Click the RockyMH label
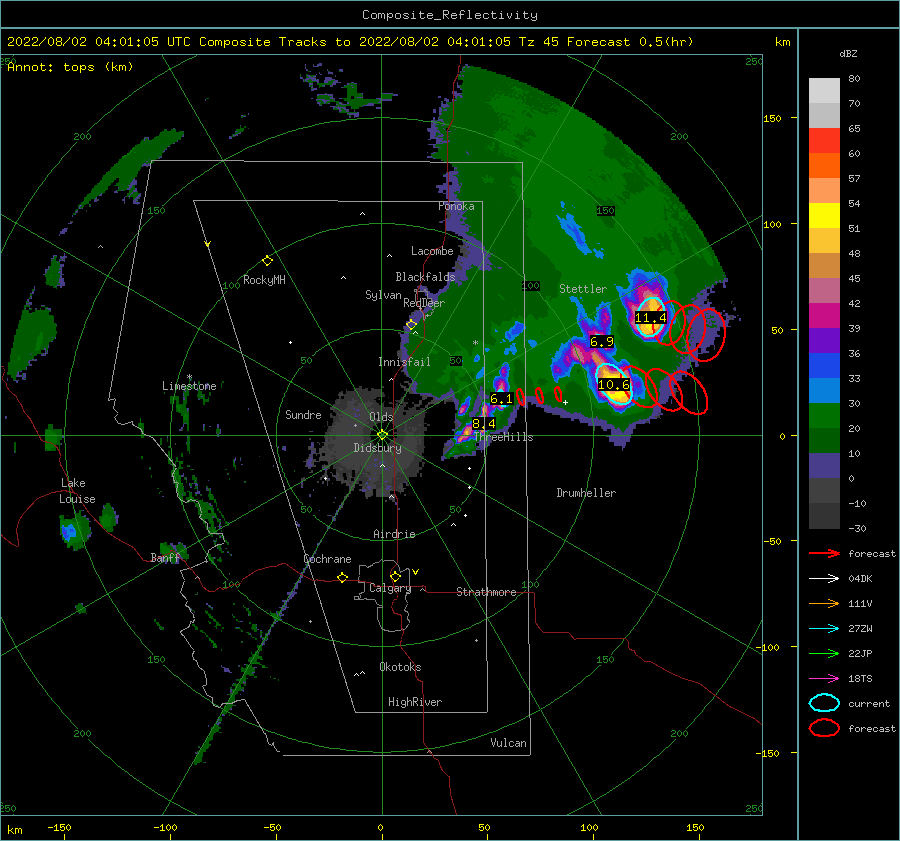900x841 pixels. point(264,280)
